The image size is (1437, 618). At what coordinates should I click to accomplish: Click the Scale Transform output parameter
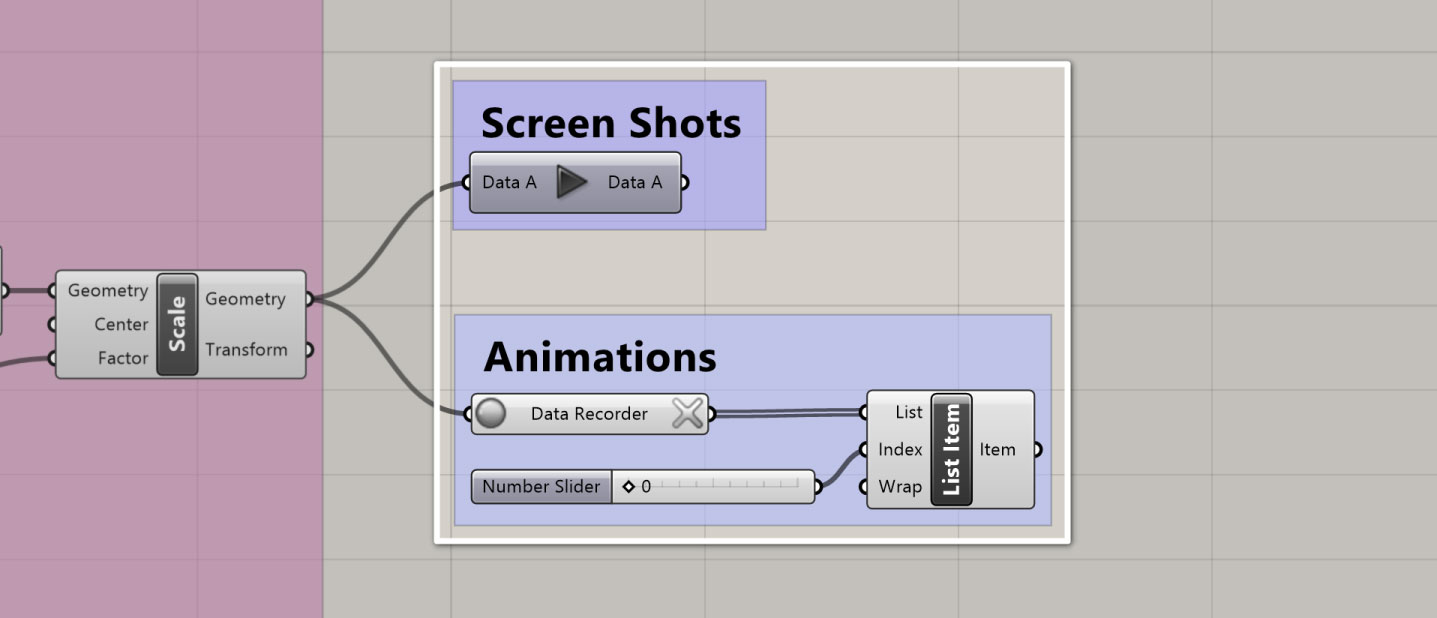(x=246, y=350)
